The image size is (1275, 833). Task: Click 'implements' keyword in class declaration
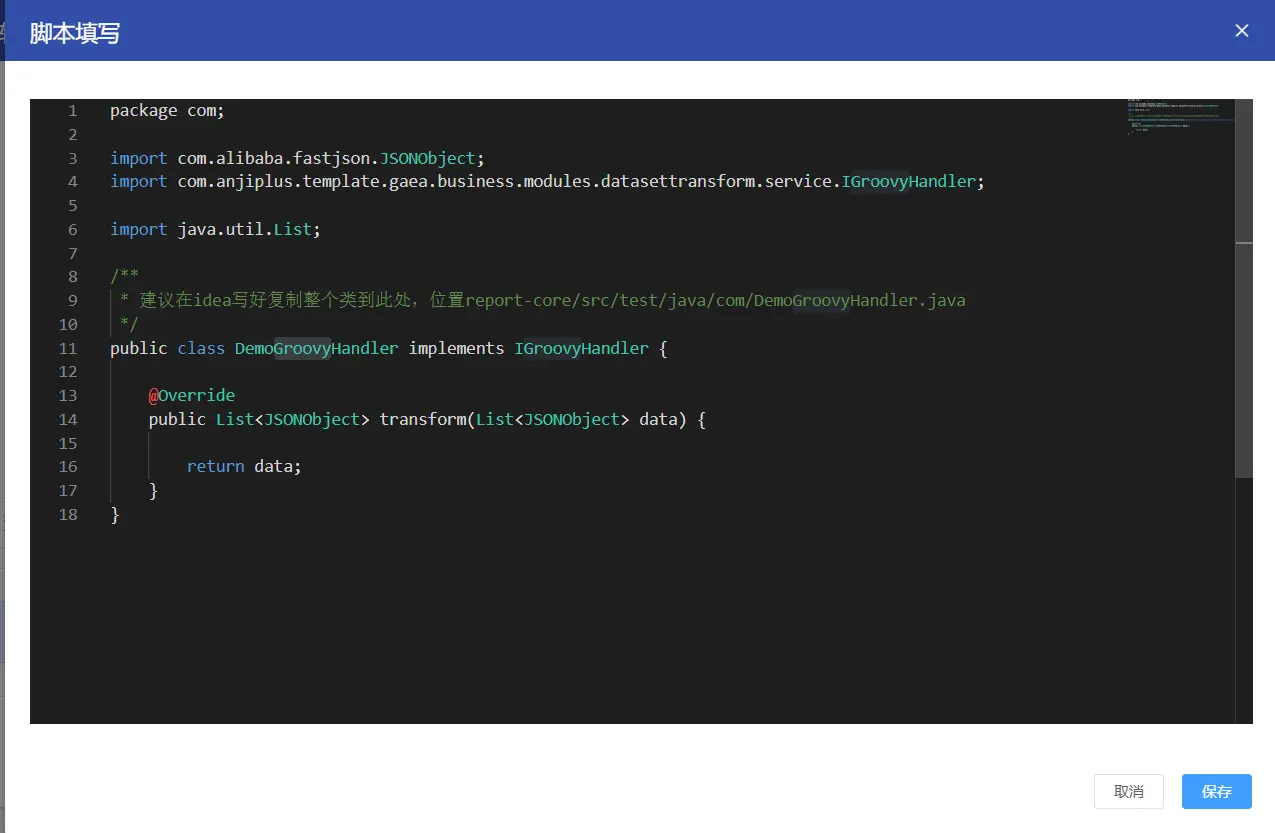click(x=456, y=349)
